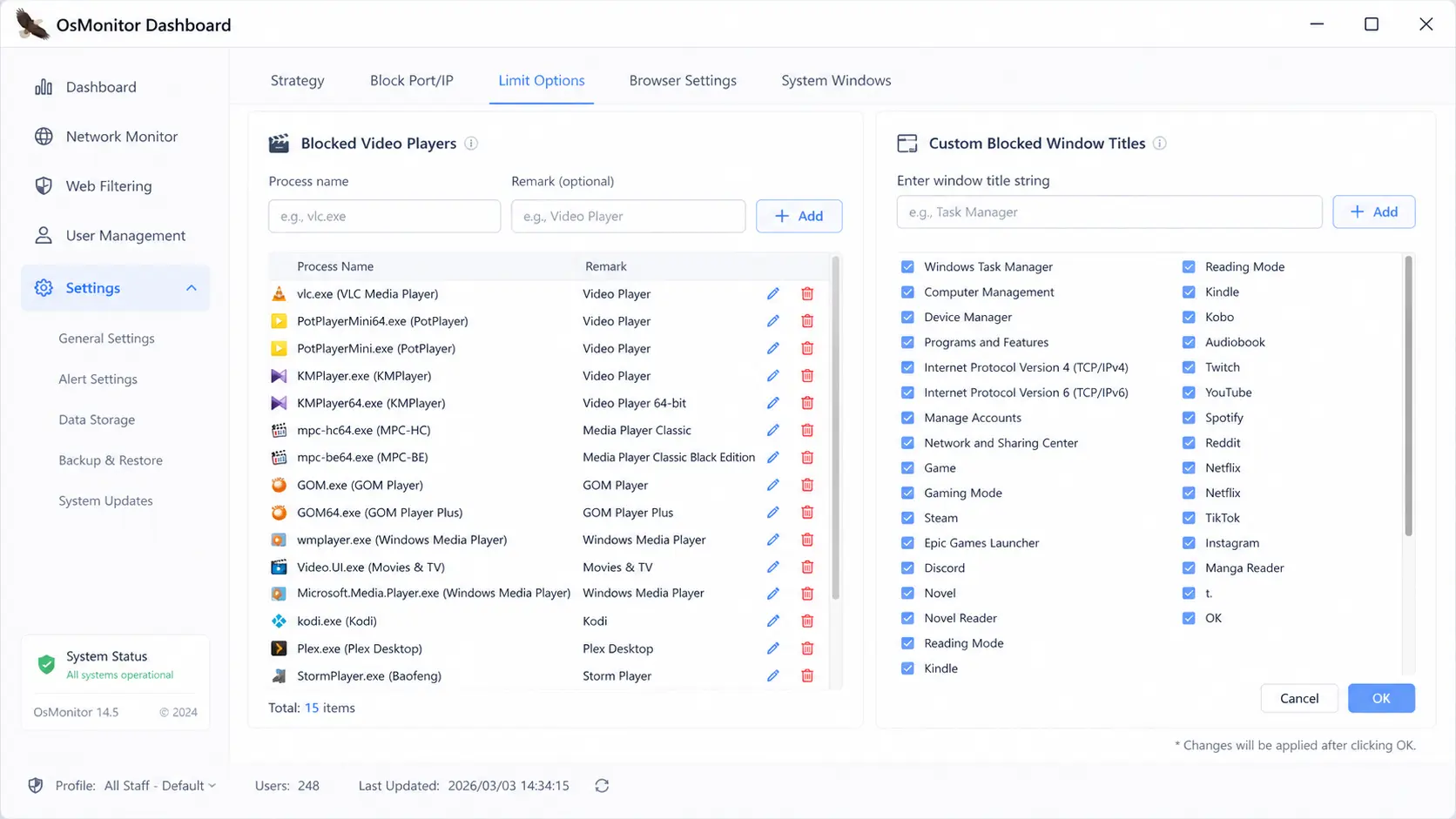The image size is (1456, 819).
Task: Click the System Status green shield icon
Action: tap(47, 665)
